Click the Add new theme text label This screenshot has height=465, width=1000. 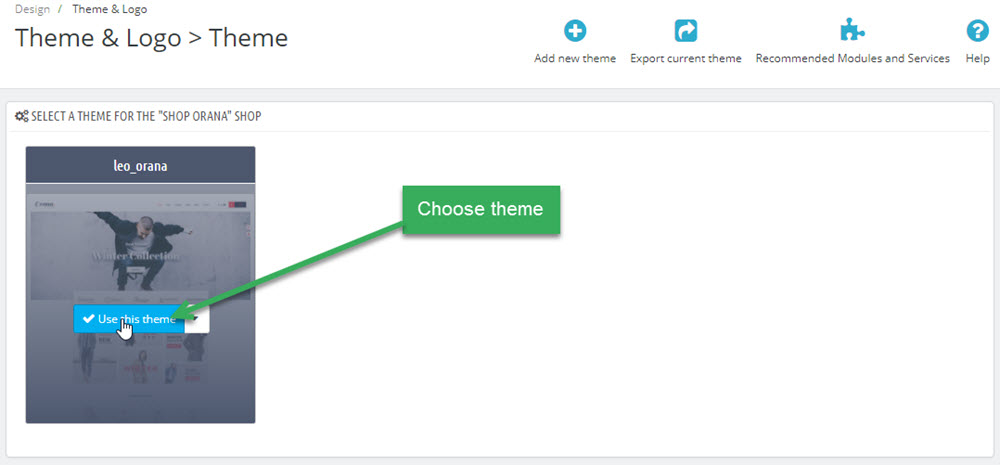click(x=575, y=58)
